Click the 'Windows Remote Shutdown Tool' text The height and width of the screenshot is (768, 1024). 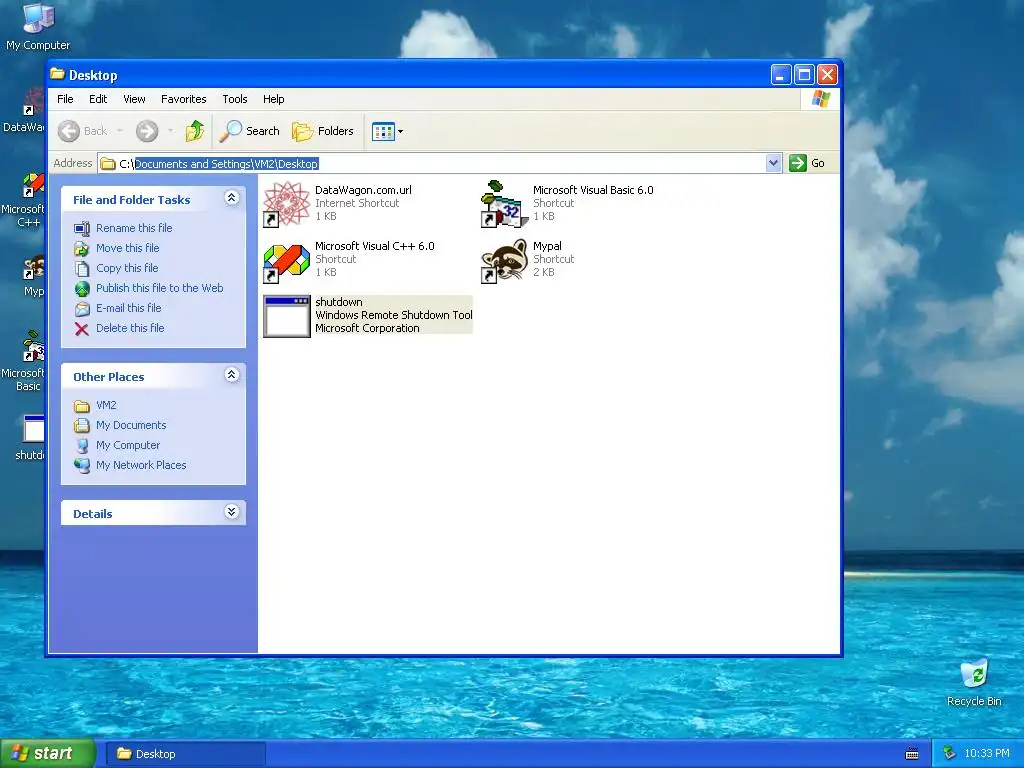[x=393, y=315]
